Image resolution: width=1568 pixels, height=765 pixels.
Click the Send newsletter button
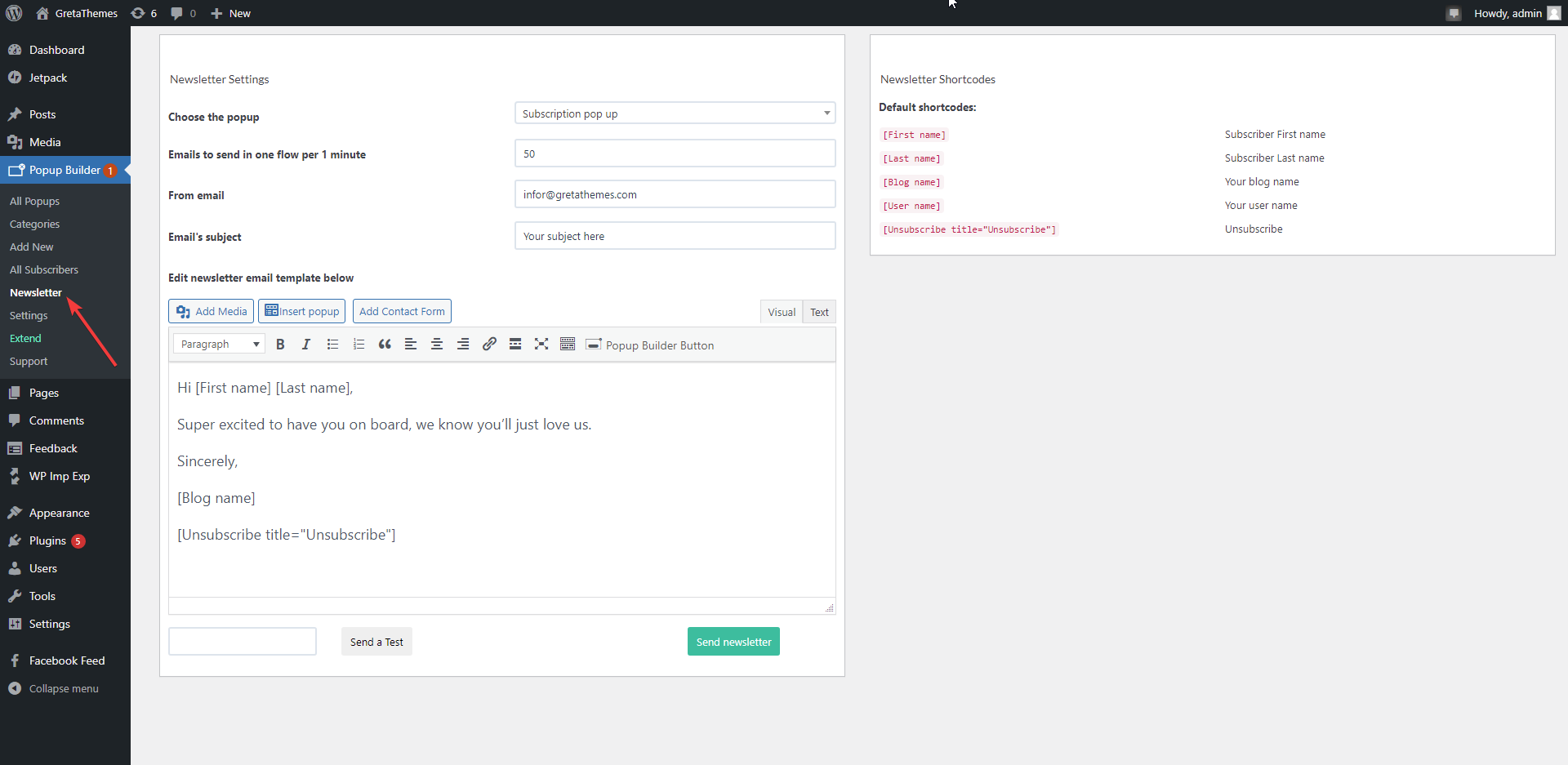click(733, 642)
